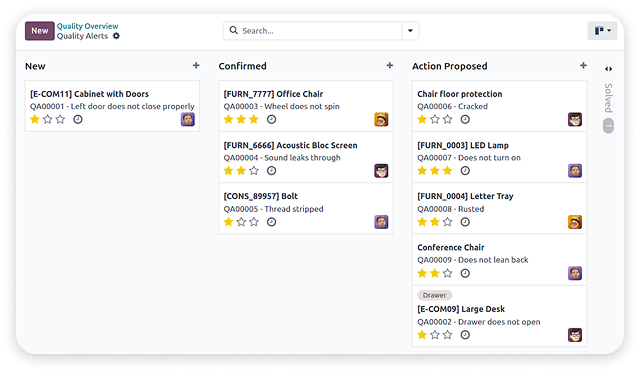640x373 pixels.
Task: Create a New quality alert
Action: coord(40,31)
